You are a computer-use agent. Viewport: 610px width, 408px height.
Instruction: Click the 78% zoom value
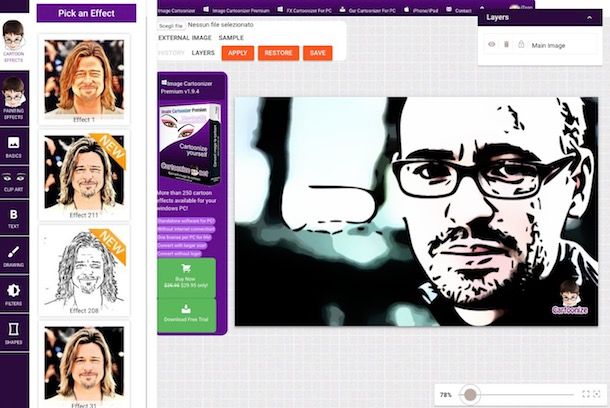pyautogui.click(x=445, y=394)
